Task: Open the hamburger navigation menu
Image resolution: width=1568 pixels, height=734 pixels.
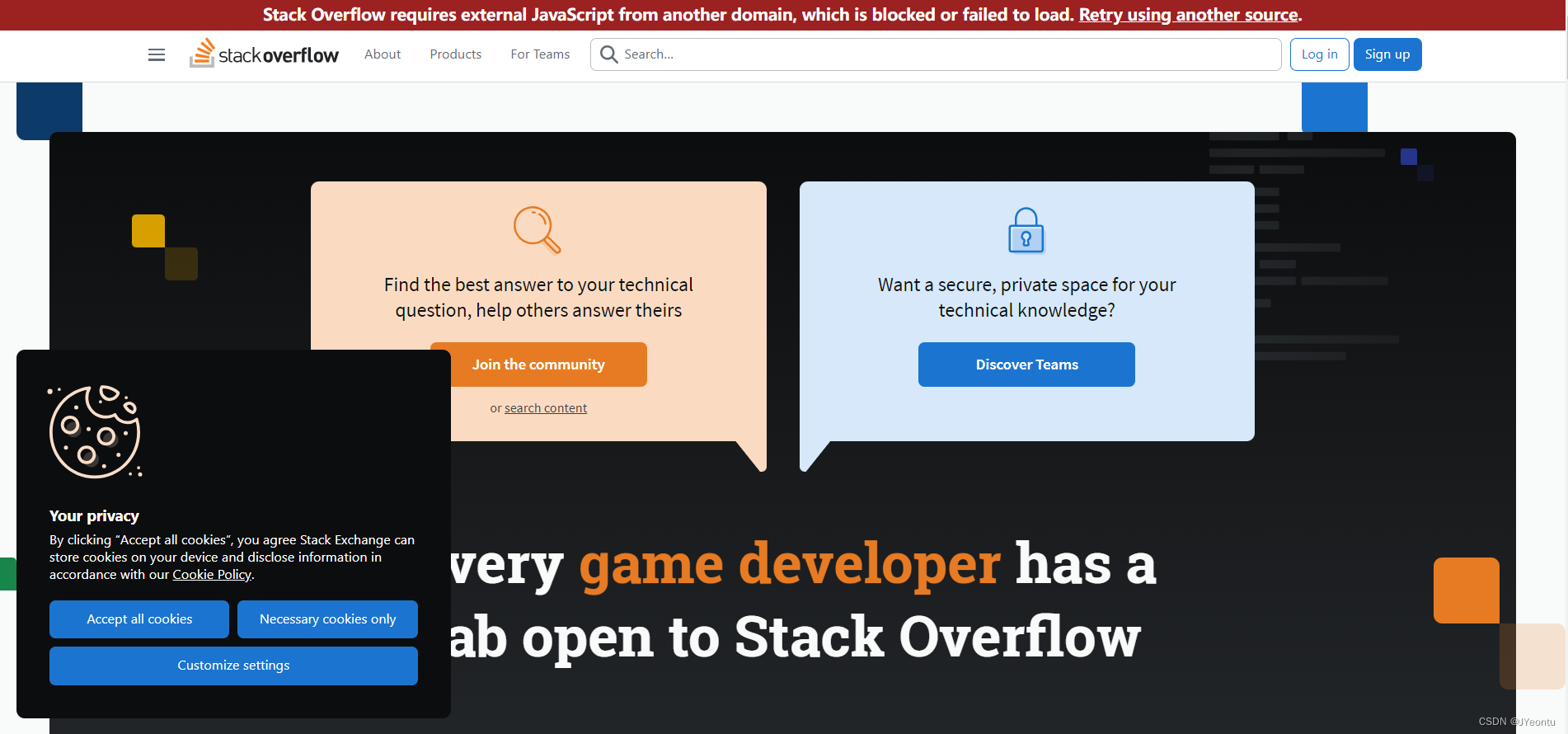Action: click(157, 54)
